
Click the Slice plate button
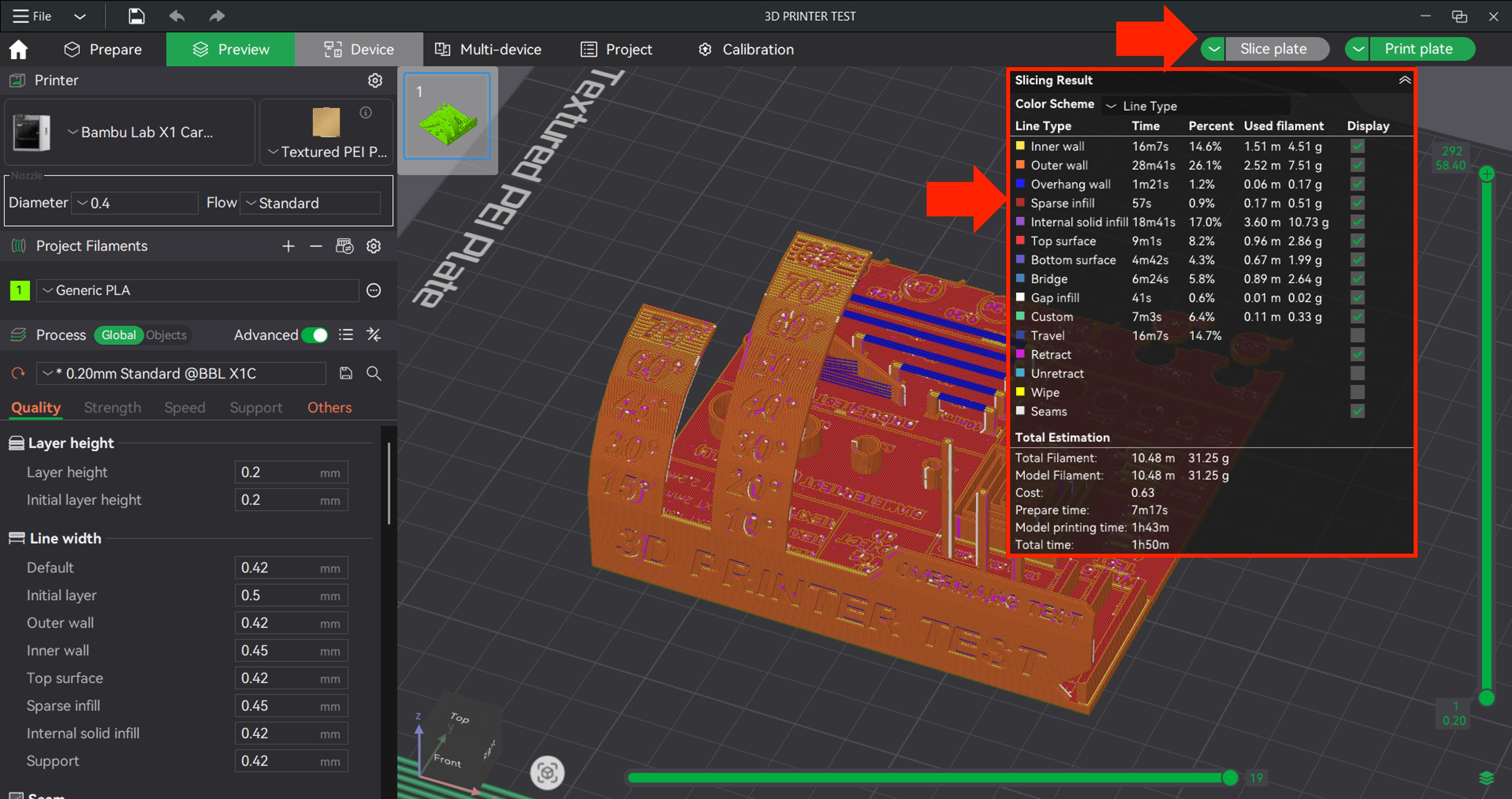[x=1273, y=49]
